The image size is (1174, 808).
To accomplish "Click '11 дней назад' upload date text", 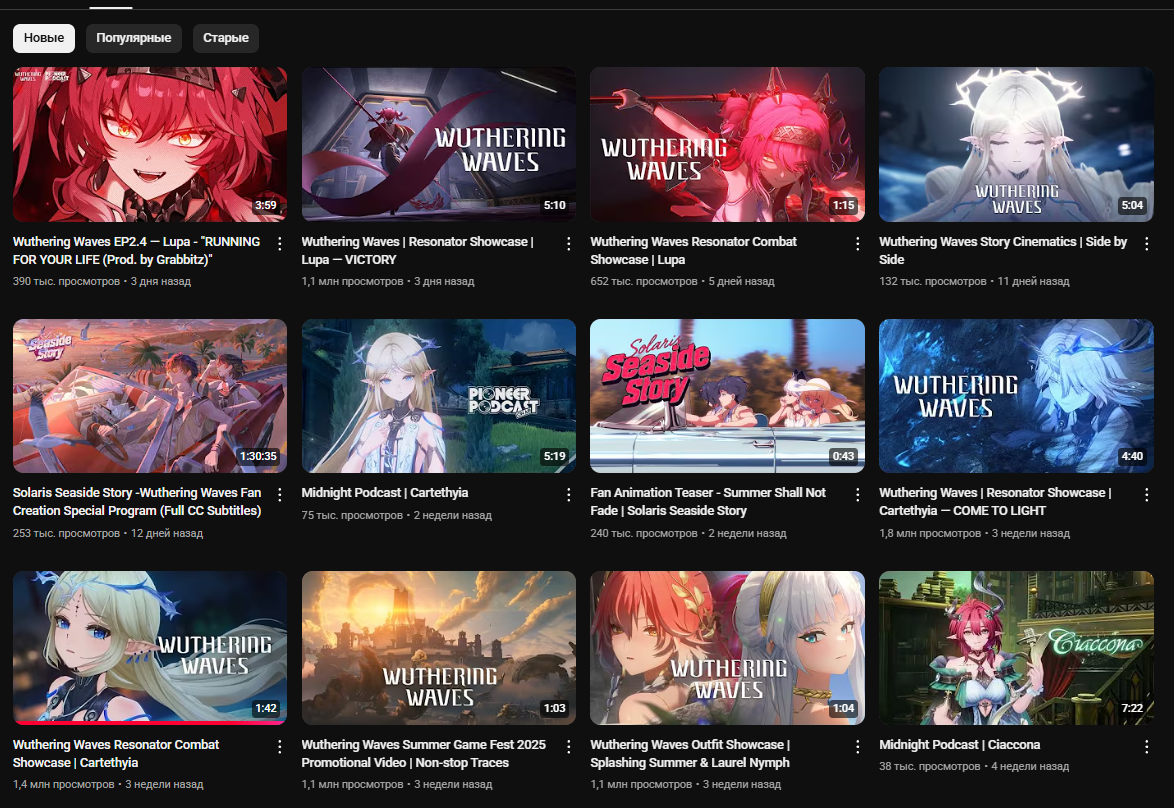I will point(1033,282).
